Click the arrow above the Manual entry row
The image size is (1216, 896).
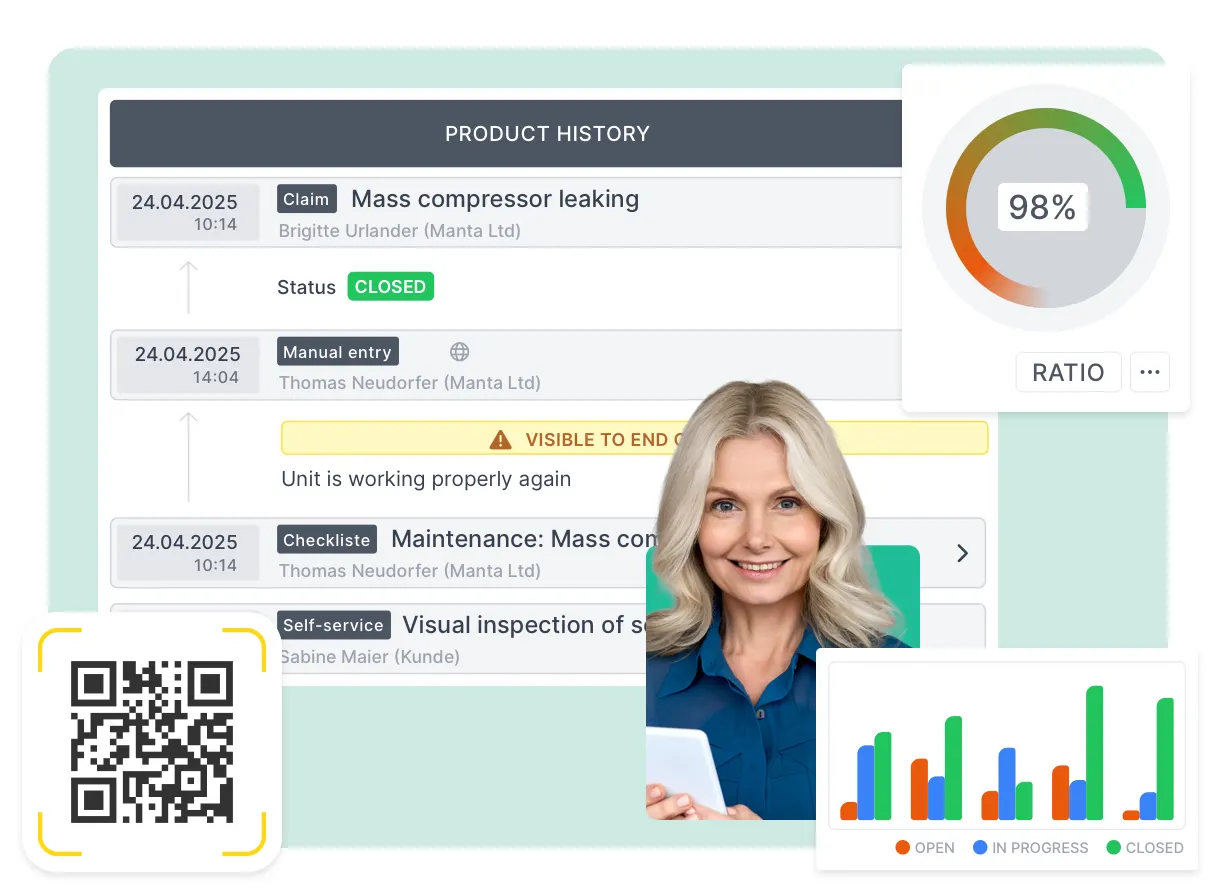pyautogui.click(x=188, y=288)
